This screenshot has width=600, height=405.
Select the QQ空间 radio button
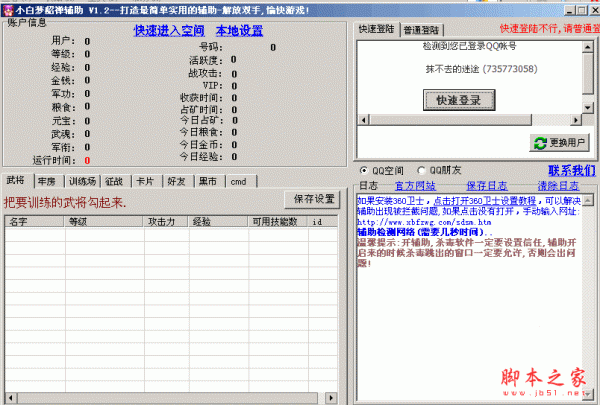pos(364,170)
